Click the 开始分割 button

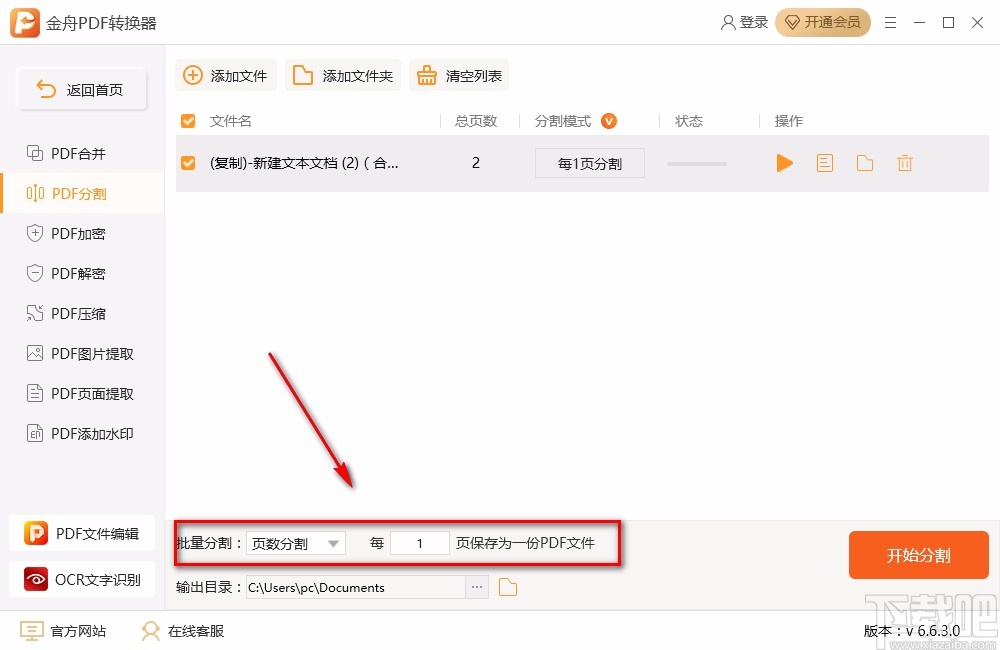[x=918, y=555]
